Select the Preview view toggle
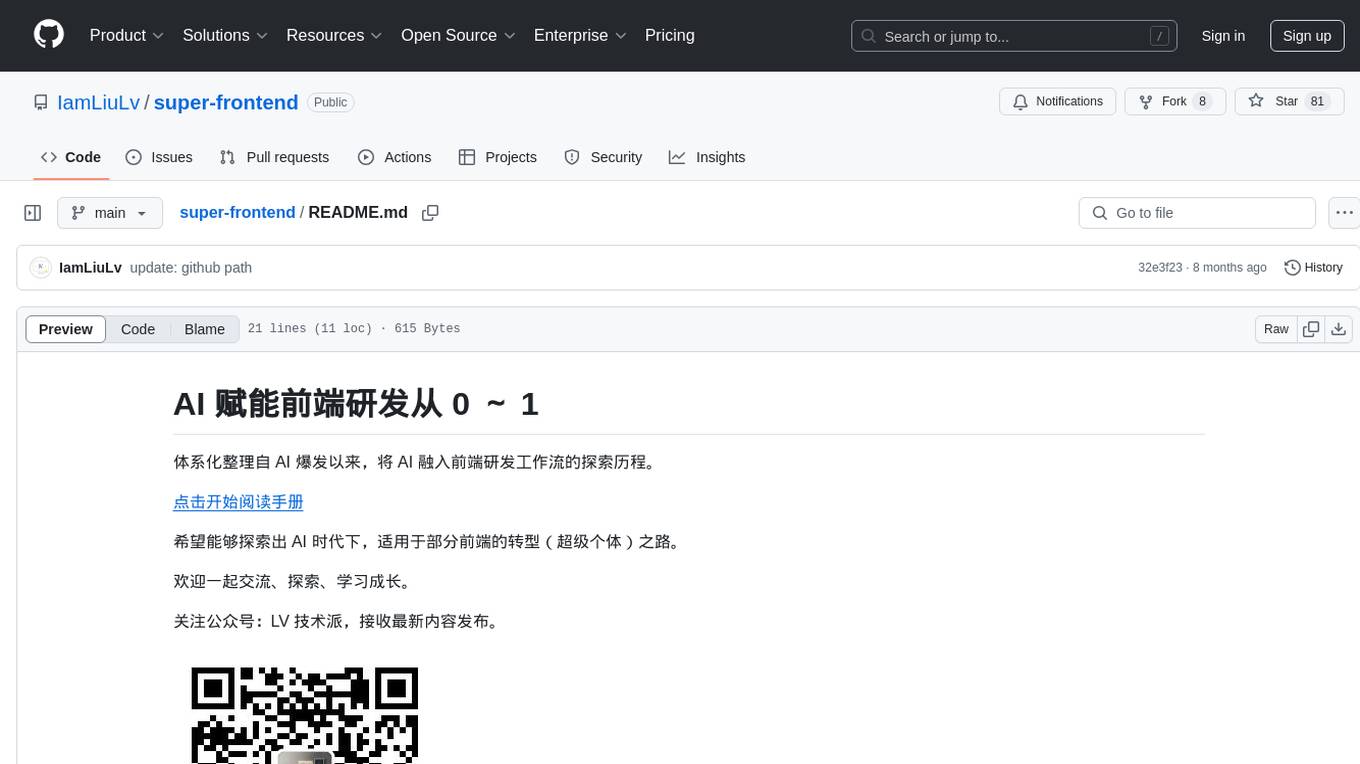The width and height of the screenshot is (1360, 764). pos(66,329)
